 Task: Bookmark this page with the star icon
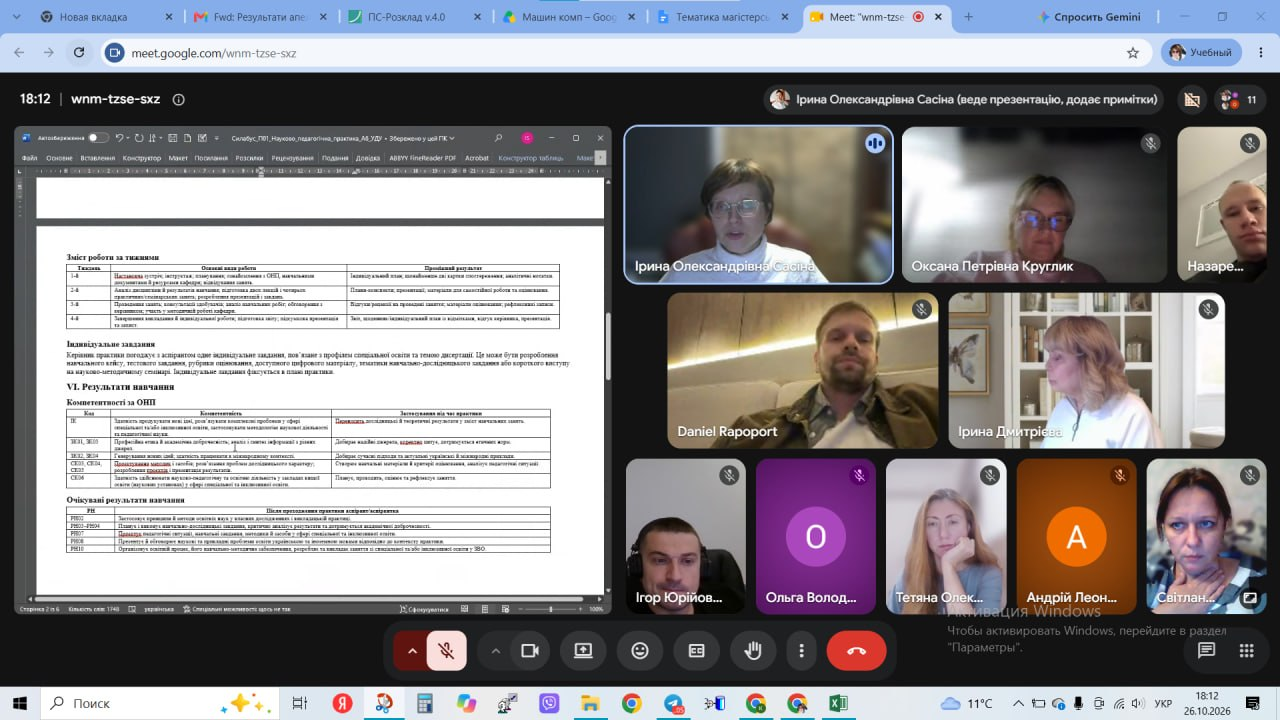(x=1133, y=53)
